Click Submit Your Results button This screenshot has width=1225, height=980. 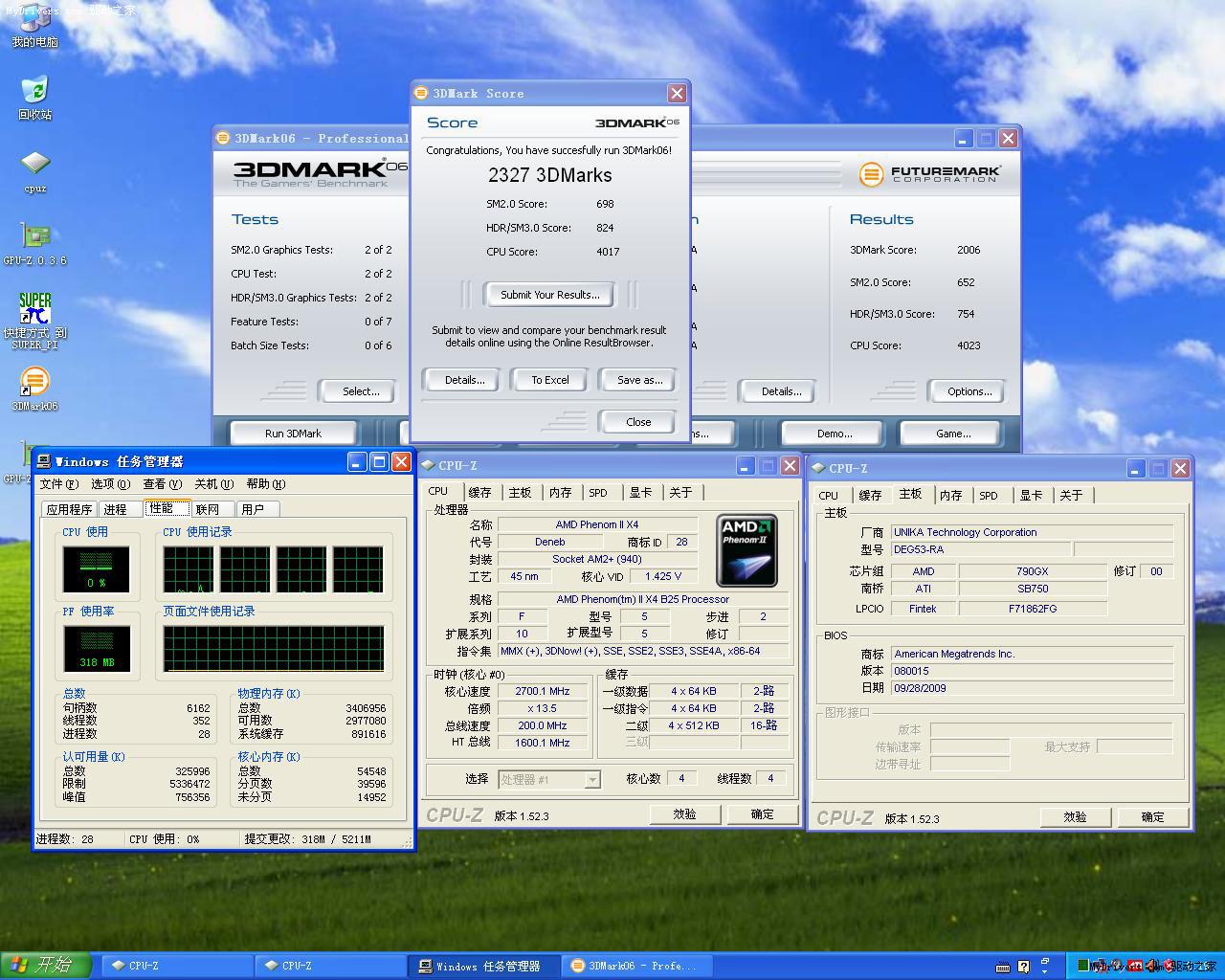coord(549,295)
